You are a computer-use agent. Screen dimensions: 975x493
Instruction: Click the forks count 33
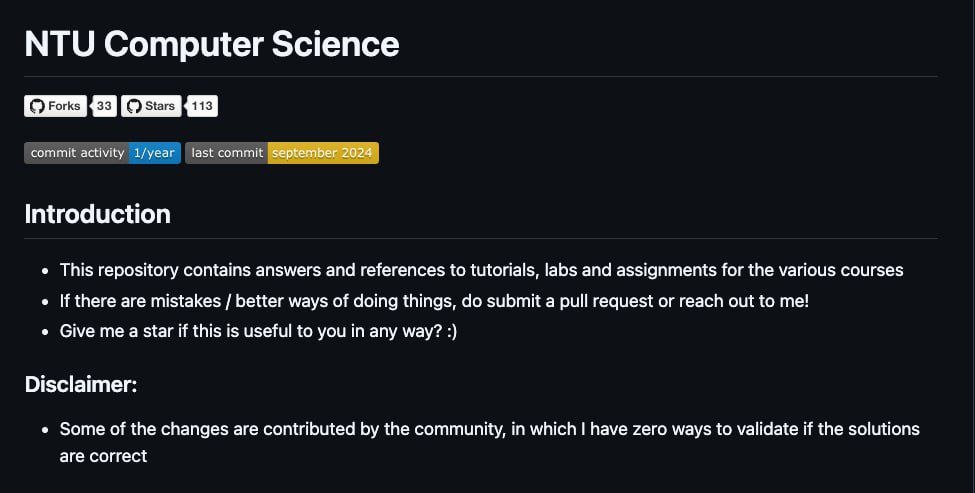pyautogui.click(x=104, y=106)
